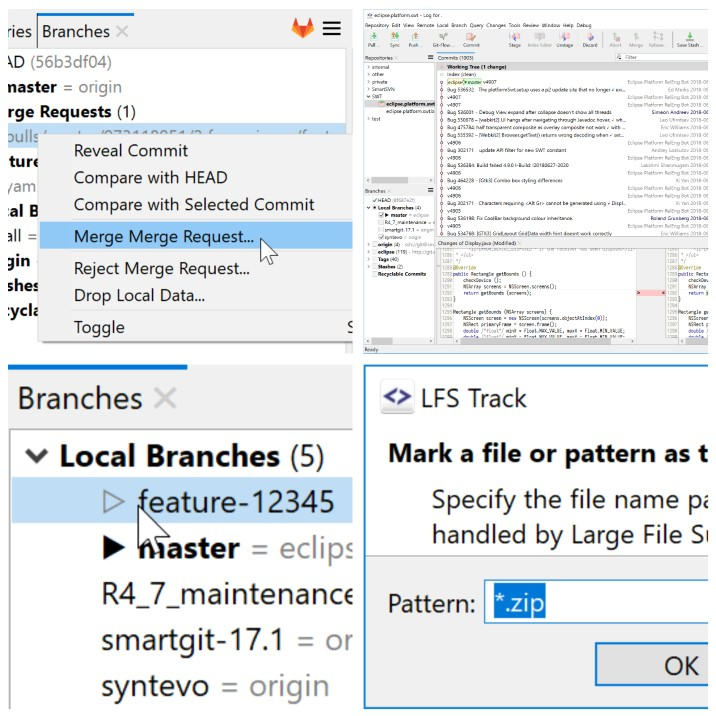Click the search icon in the Filter field

[619, 57]
